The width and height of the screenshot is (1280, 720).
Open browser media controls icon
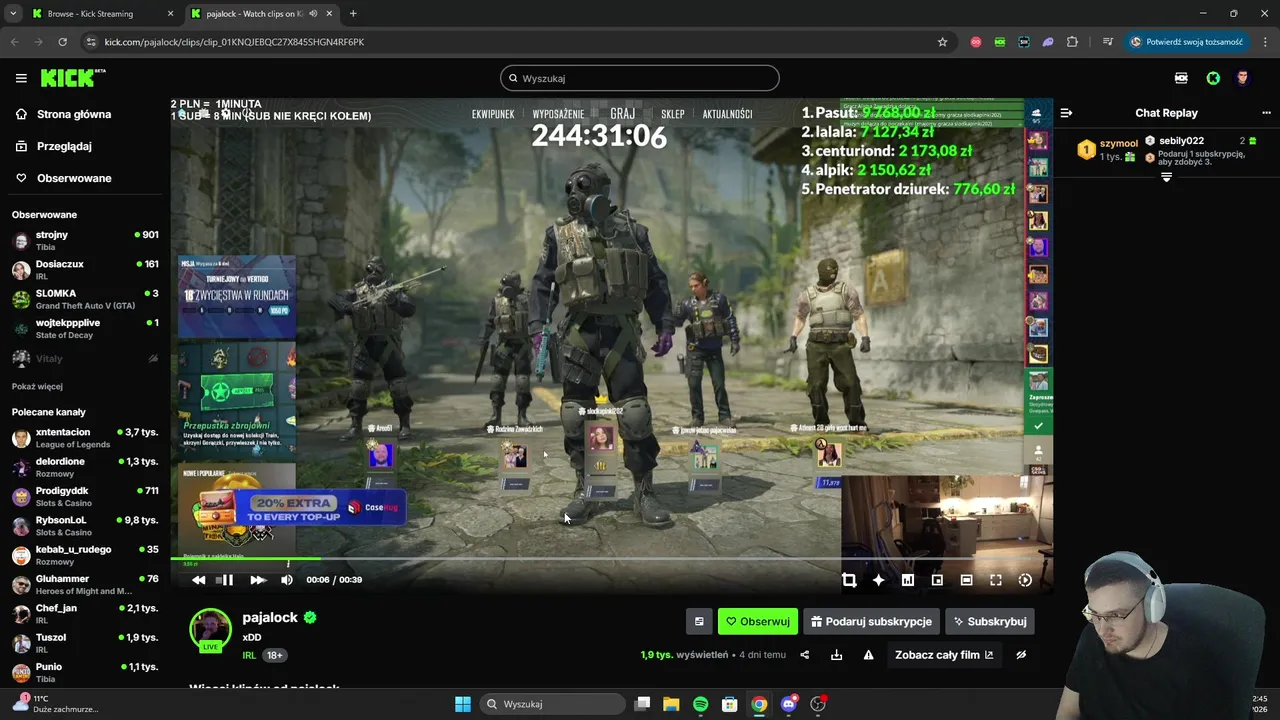pos(1107,42)
